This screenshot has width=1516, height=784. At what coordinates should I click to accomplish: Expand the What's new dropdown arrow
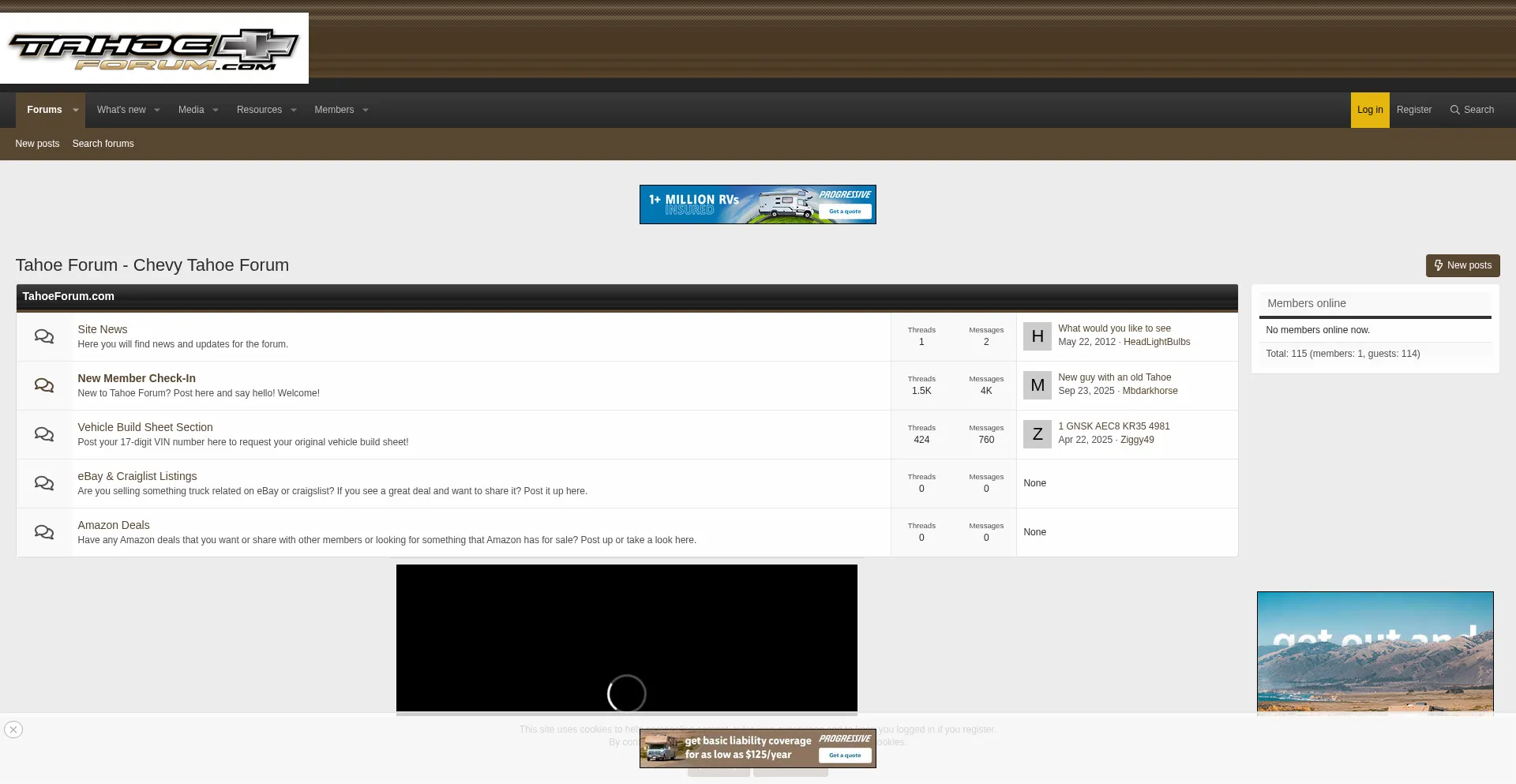point(157,111)
